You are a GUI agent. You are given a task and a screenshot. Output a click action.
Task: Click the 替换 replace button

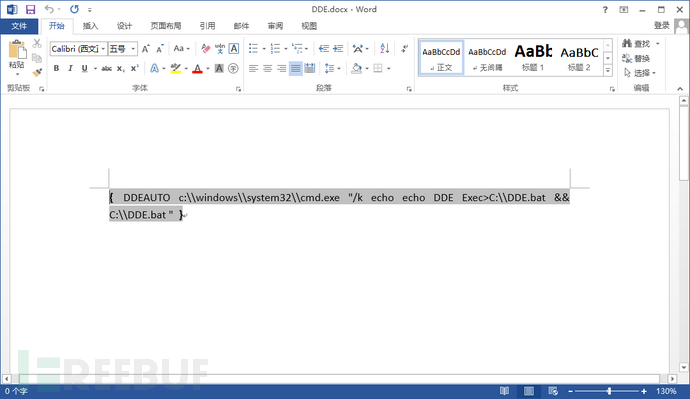click(636, 58)
